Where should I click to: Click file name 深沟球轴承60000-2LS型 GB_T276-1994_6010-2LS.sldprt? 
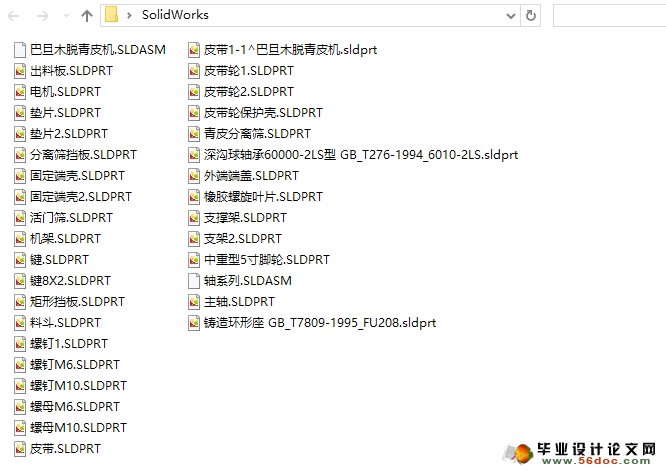click(x=361, y=155)
